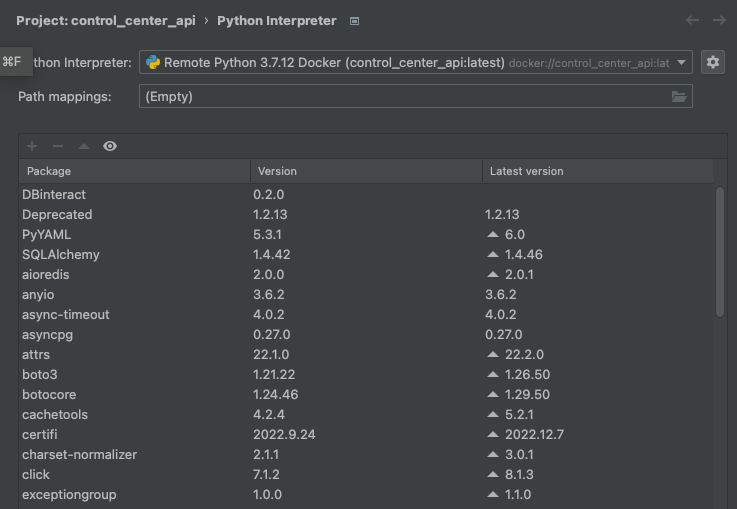Image resolution: width=737 pixels, height=509 pixels.
Task: Select the aioredis package row
Action: pos(366,274)
